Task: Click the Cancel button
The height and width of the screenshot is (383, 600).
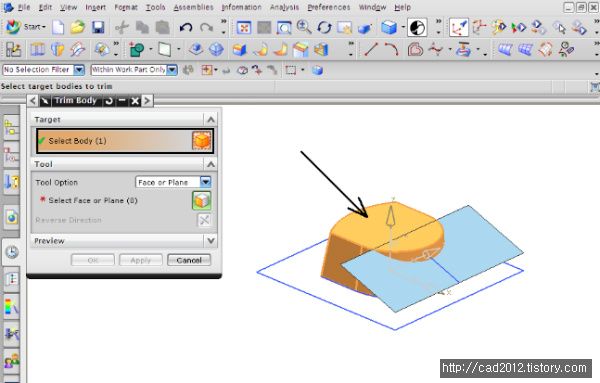Action: [189, 260]
